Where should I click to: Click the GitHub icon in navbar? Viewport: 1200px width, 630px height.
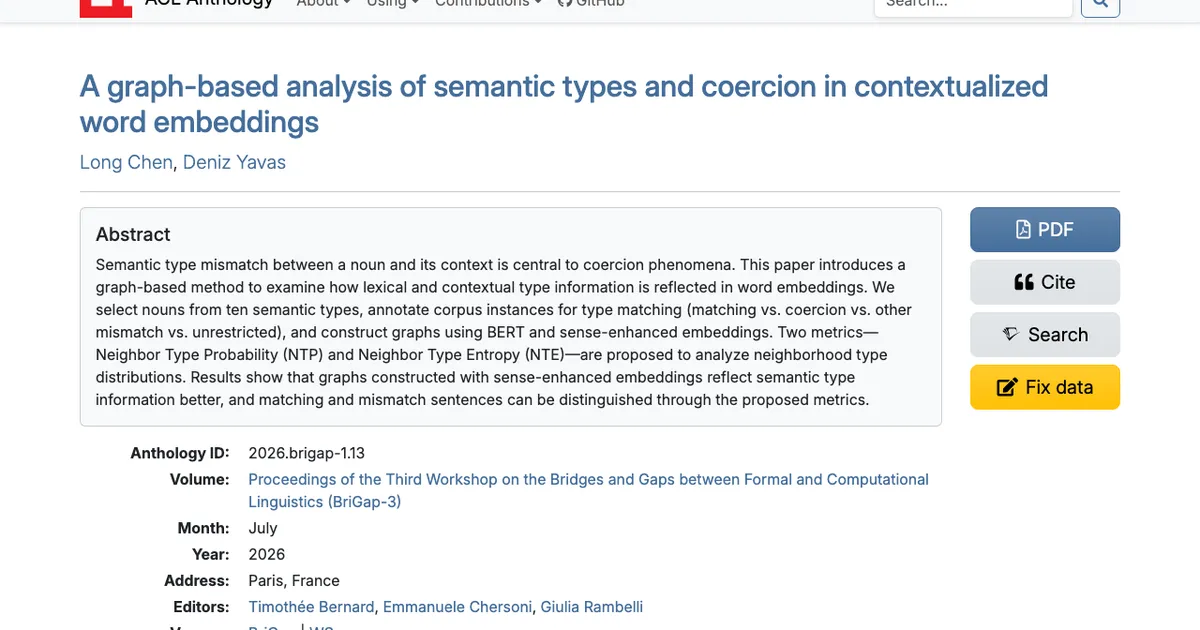(564, 3)
